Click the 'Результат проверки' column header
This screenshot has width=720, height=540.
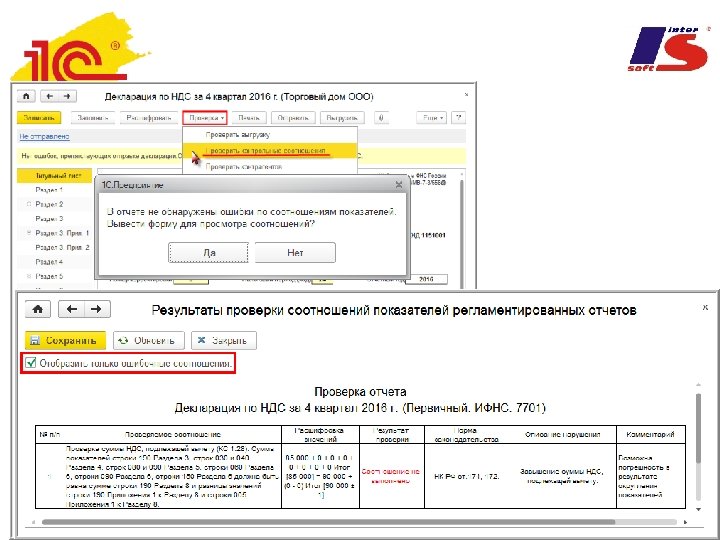(392, 434)
